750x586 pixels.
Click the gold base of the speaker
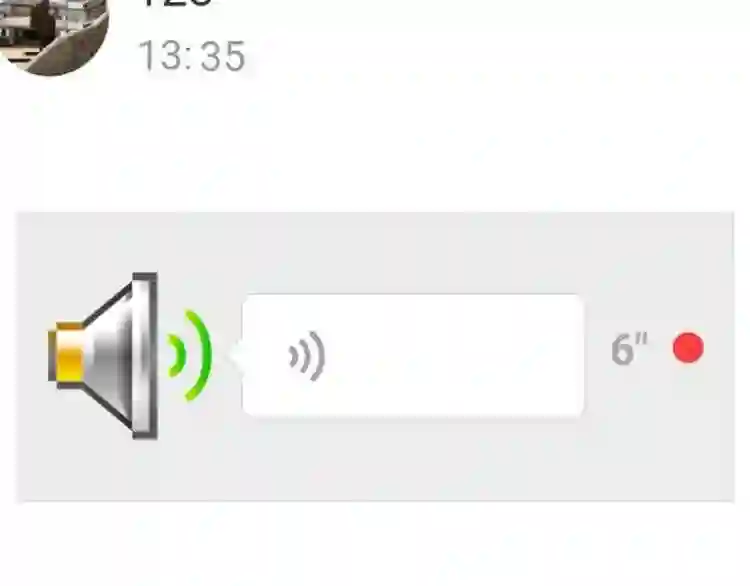click(x=66, y=353)
